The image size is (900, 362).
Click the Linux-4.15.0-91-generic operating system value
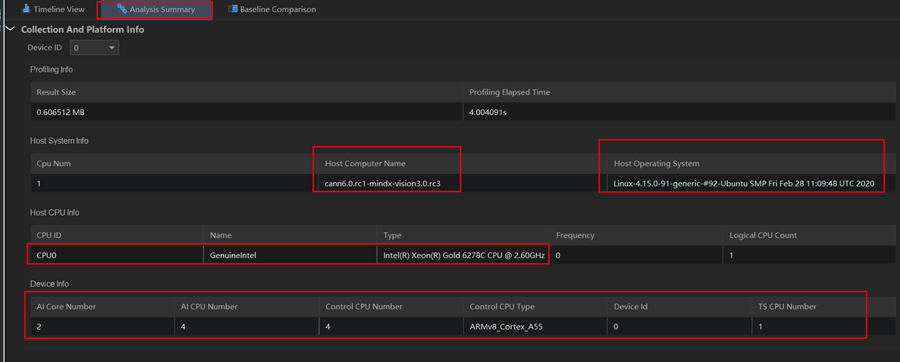click(745, 184)
